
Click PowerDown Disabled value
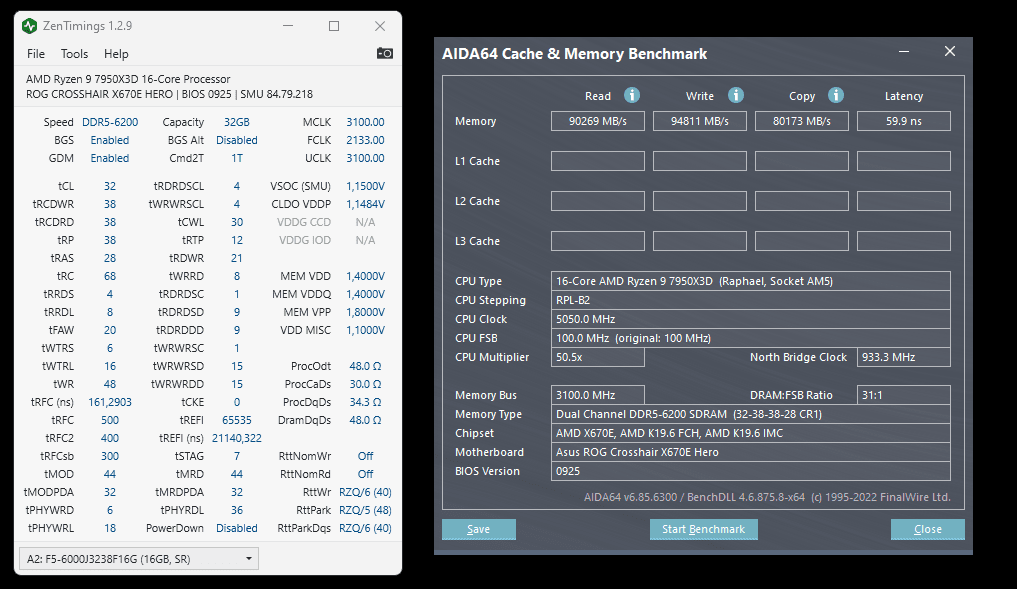pos(237,529)
